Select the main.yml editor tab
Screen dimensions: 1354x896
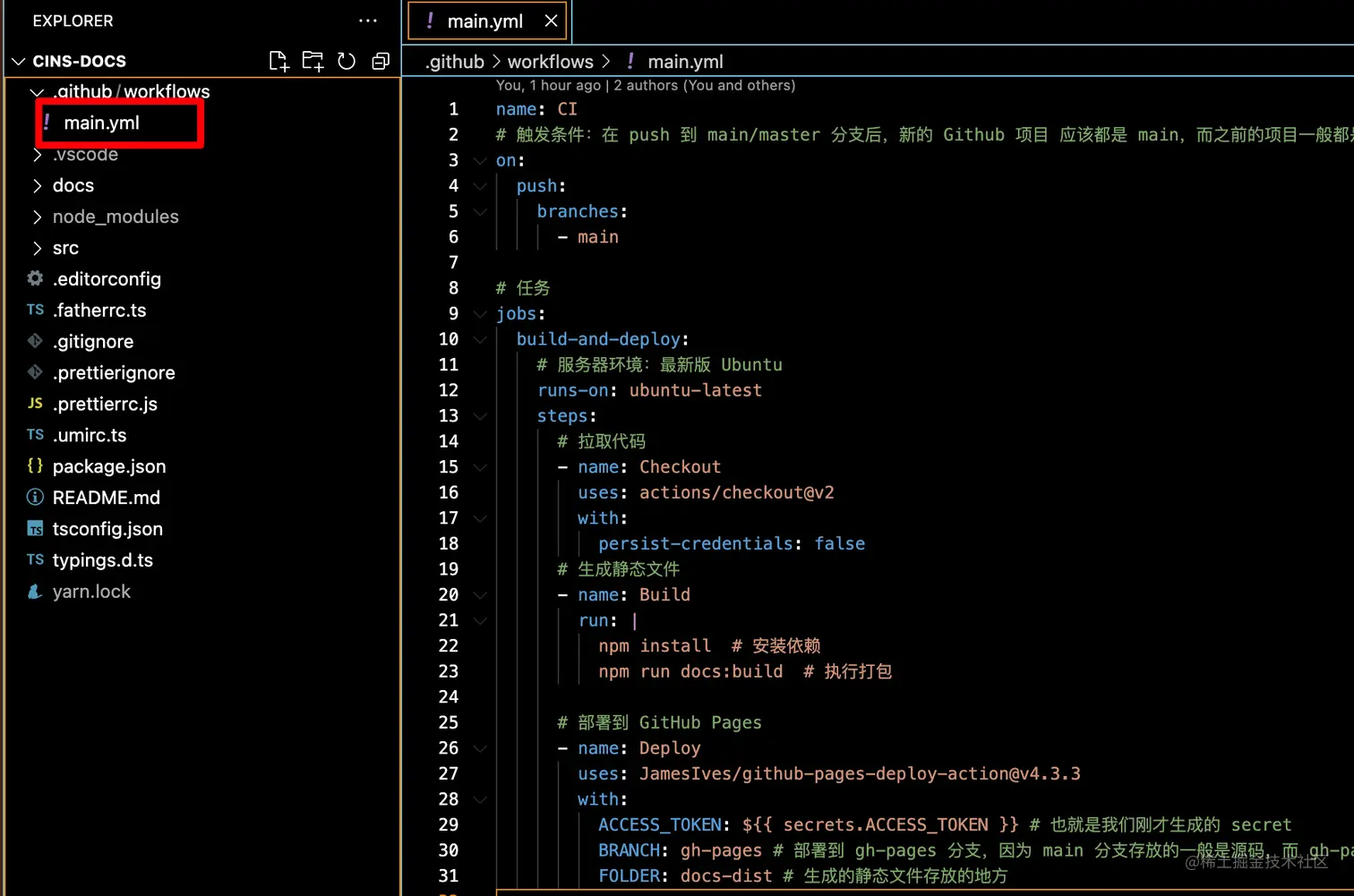pos(488,21)
